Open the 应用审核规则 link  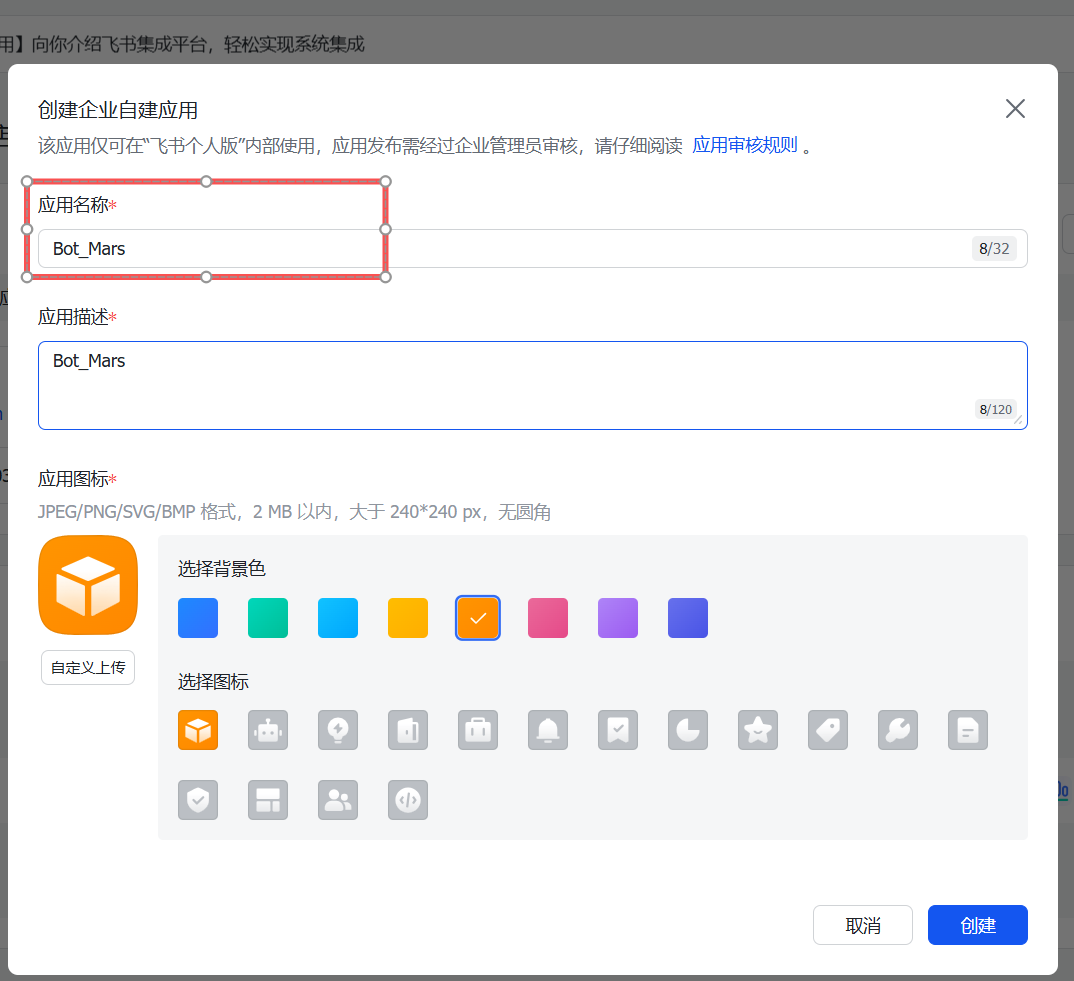[745, 145]
